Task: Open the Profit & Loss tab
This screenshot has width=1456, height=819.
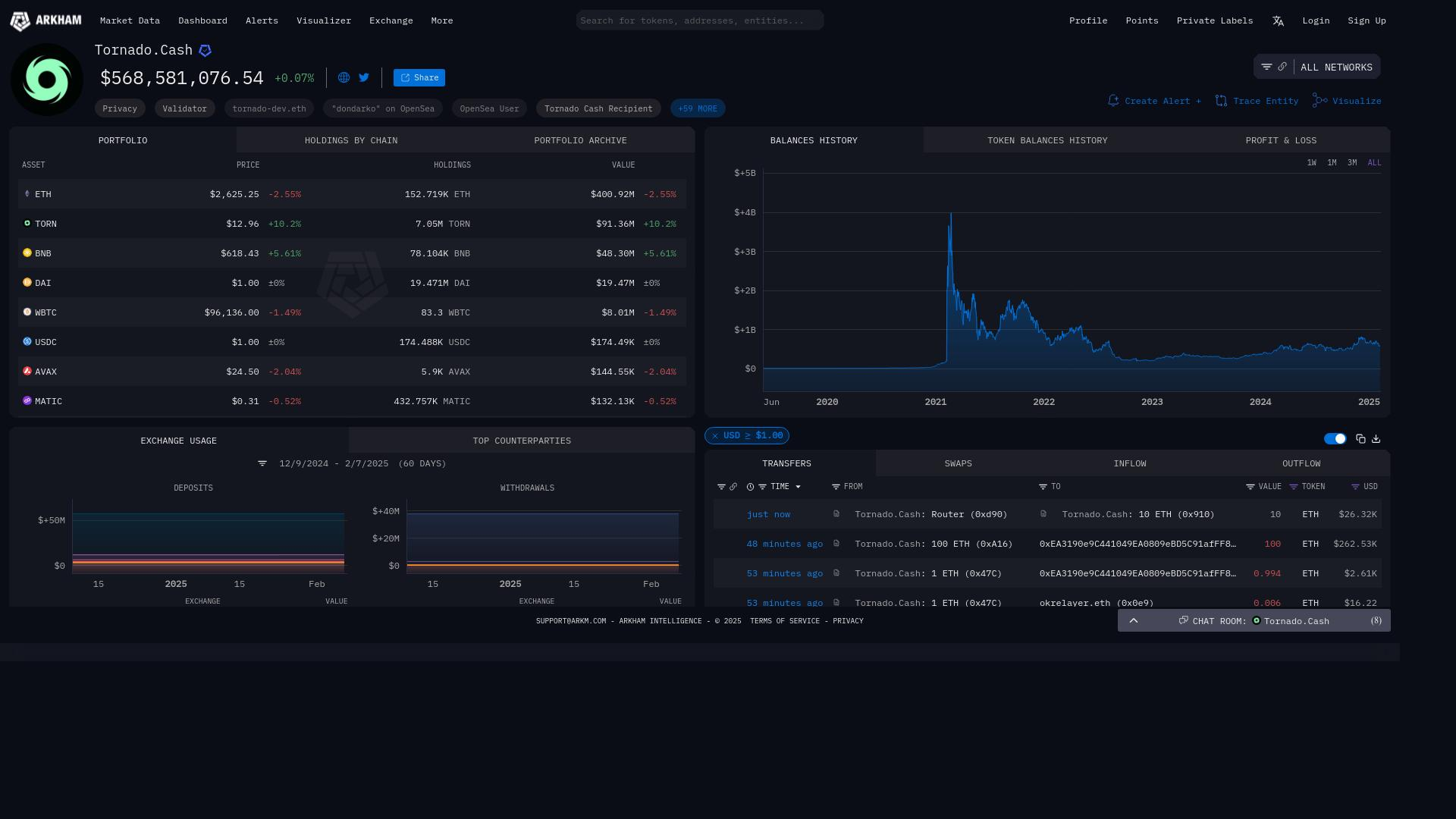Action: click(1281, 140)
